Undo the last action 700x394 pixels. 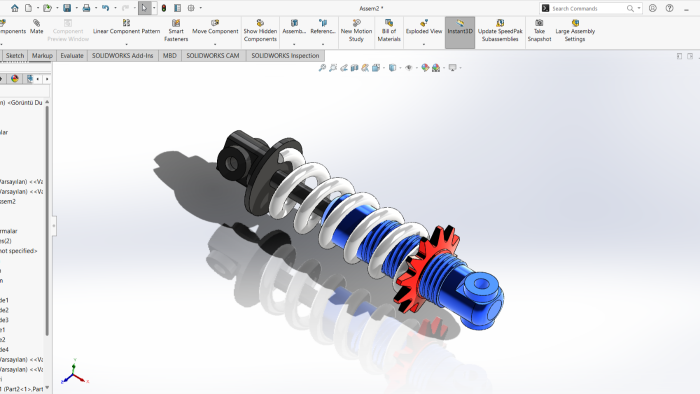105,8
